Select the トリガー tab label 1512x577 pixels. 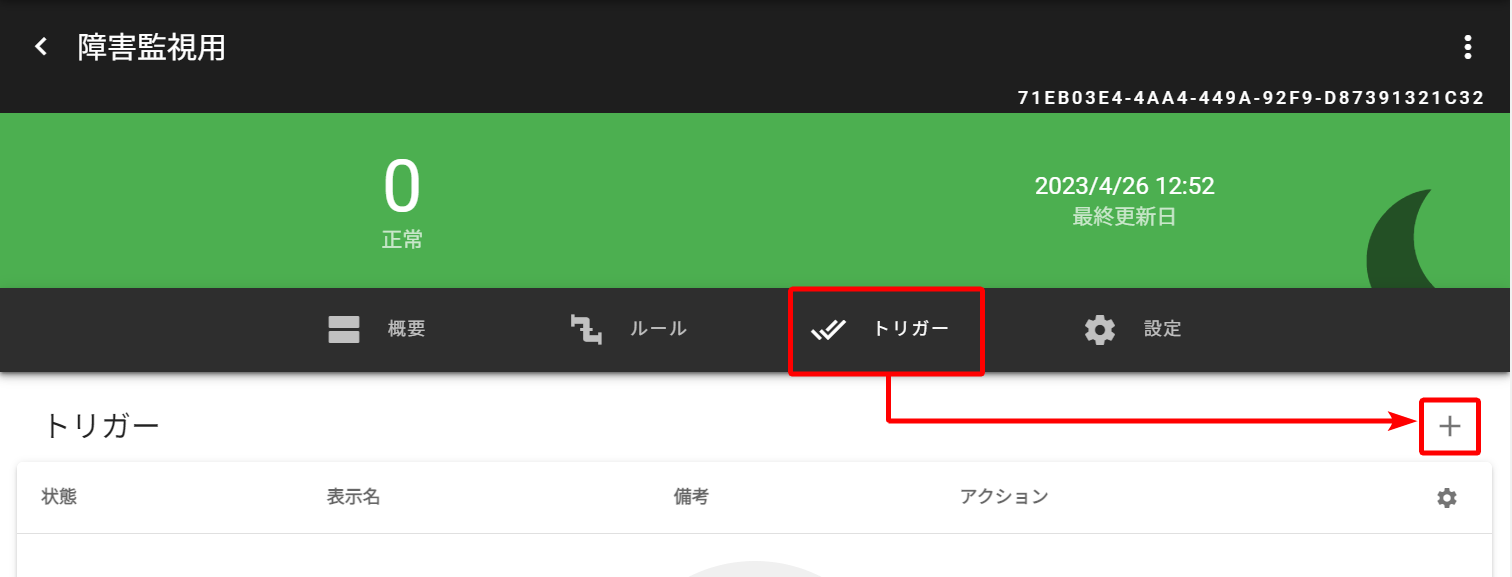pos(910,329)
